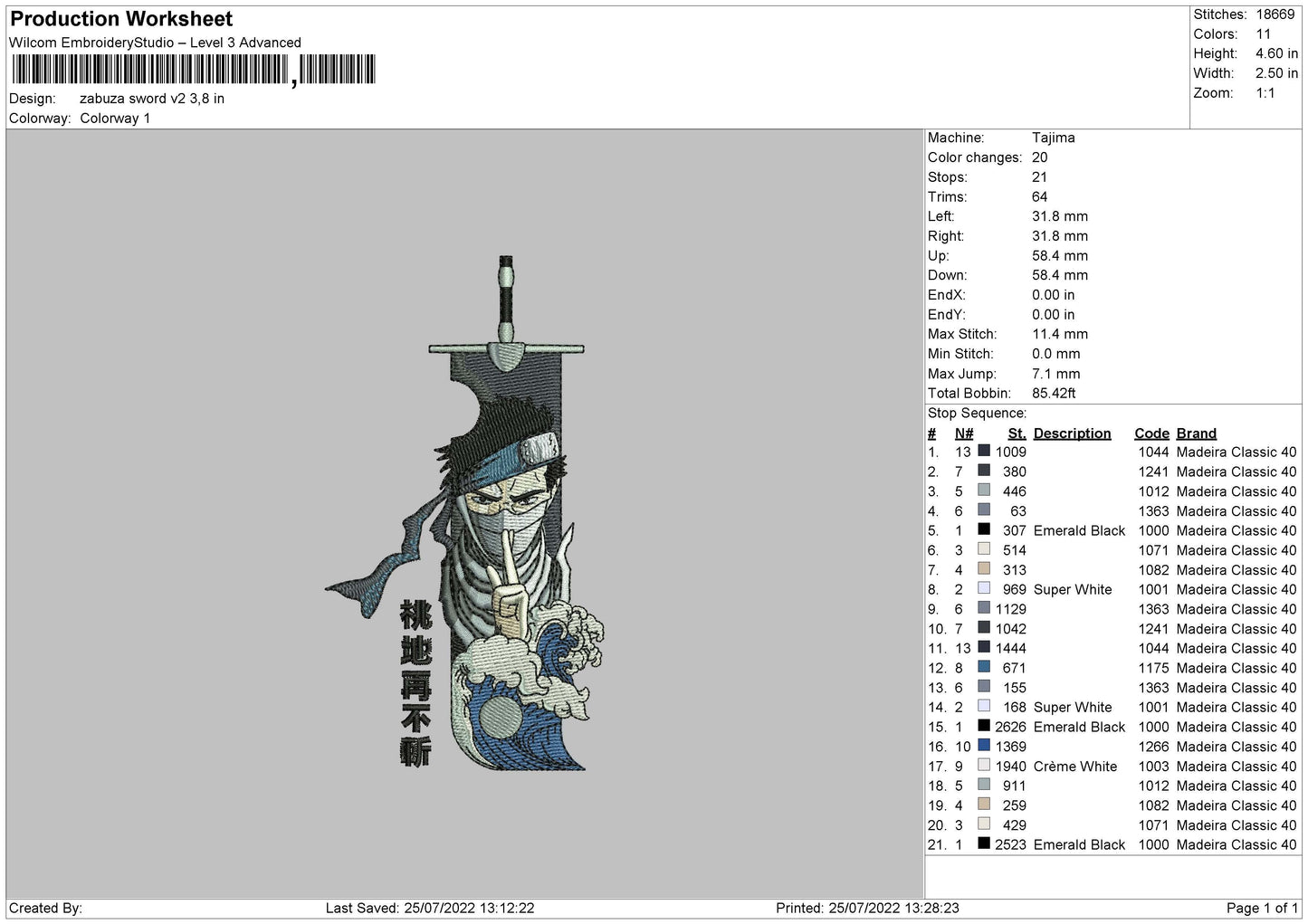Screen dimensions: 1308x924
Task: Select thread code "1175" in row 12
Action: [x=1154, y=668]
